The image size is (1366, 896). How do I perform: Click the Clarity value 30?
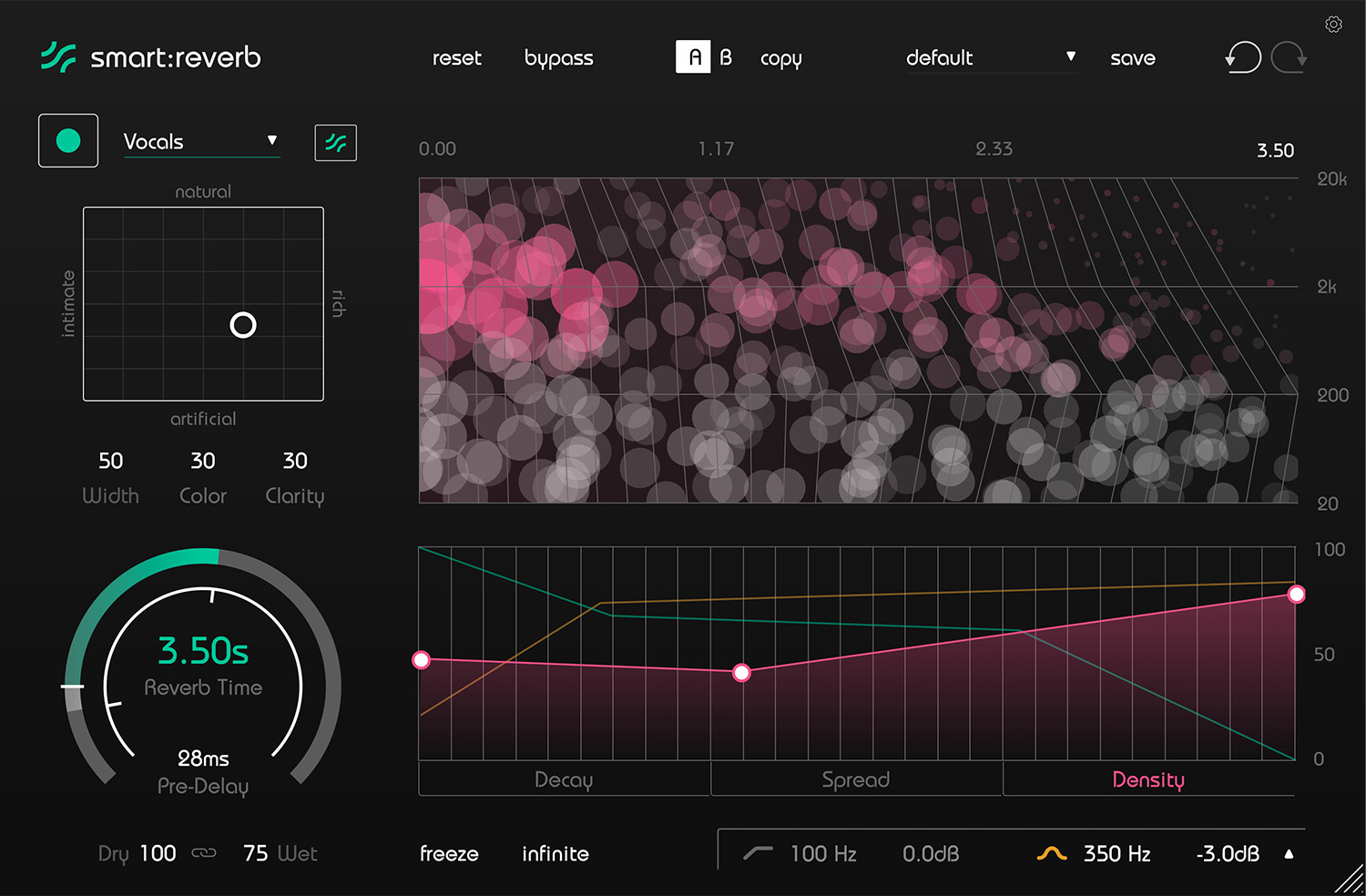point(295,461)
